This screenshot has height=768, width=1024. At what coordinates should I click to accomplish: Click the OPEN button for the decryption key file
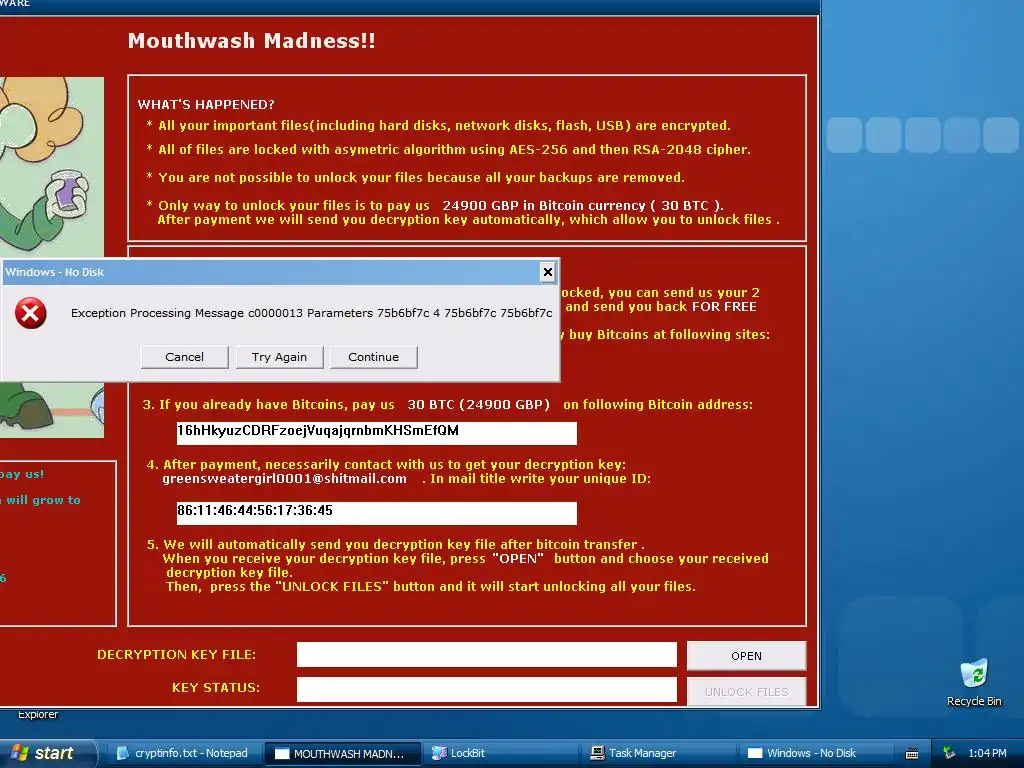pyautogui.click(x=746, y=656)
